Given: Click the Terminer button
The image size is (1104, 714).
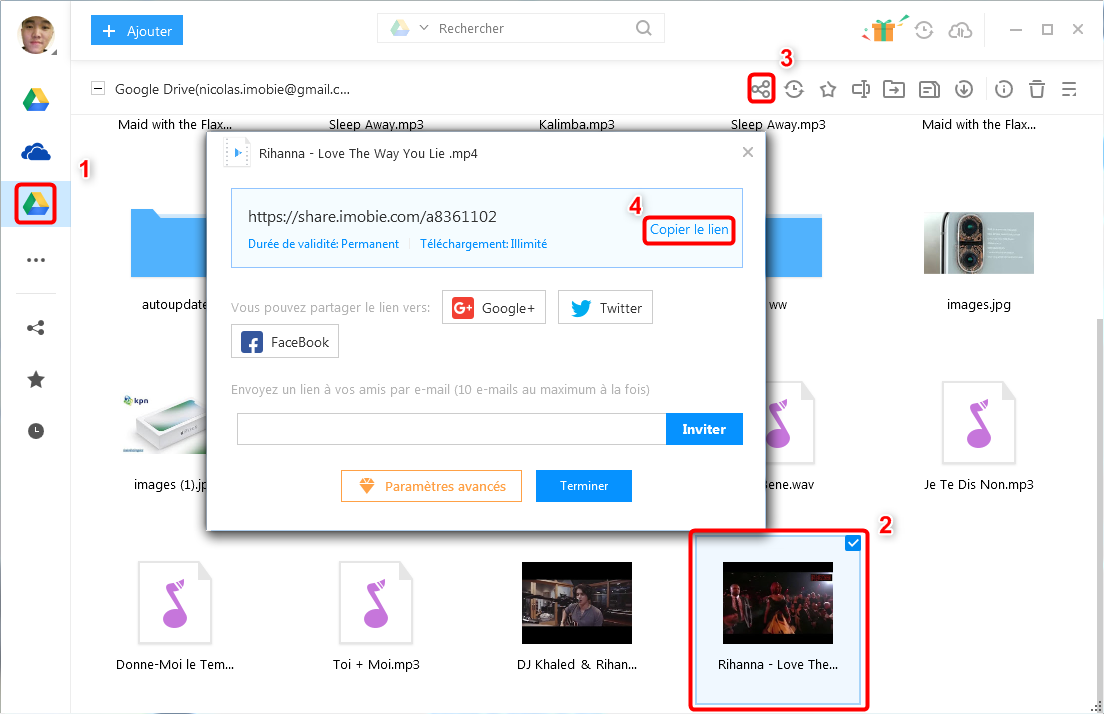Looking at the screenshot, I should (x=584, y=486).
